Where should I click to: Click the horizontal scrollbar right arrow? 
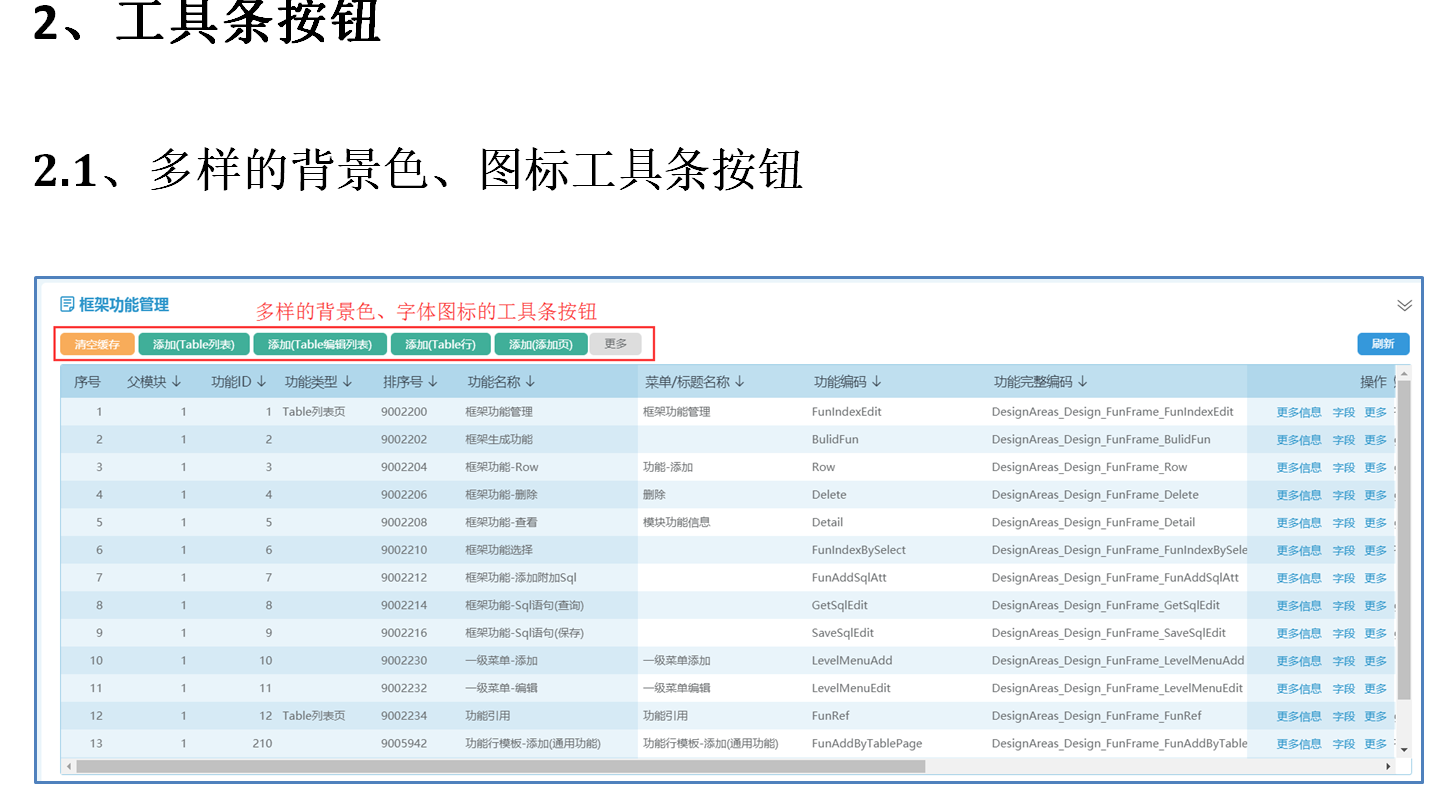[x=1388, y=766]
